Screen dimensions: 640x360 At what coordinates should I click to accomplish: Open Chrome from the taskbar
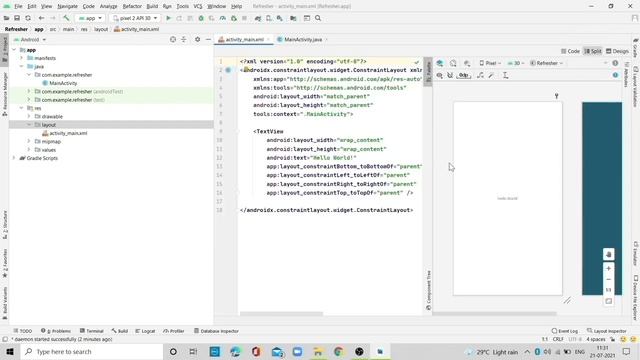click(x=338, y=351)
